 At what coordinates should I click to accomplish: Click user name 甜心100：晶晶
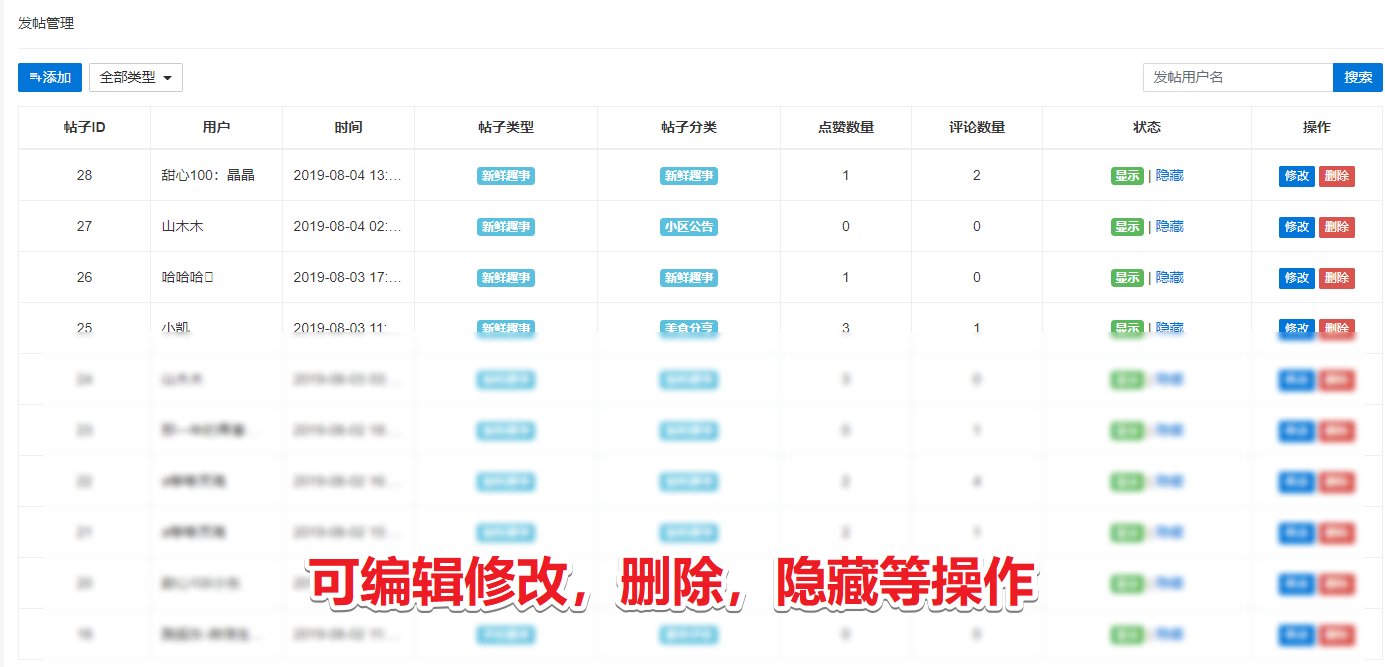[x=208, y=176]
